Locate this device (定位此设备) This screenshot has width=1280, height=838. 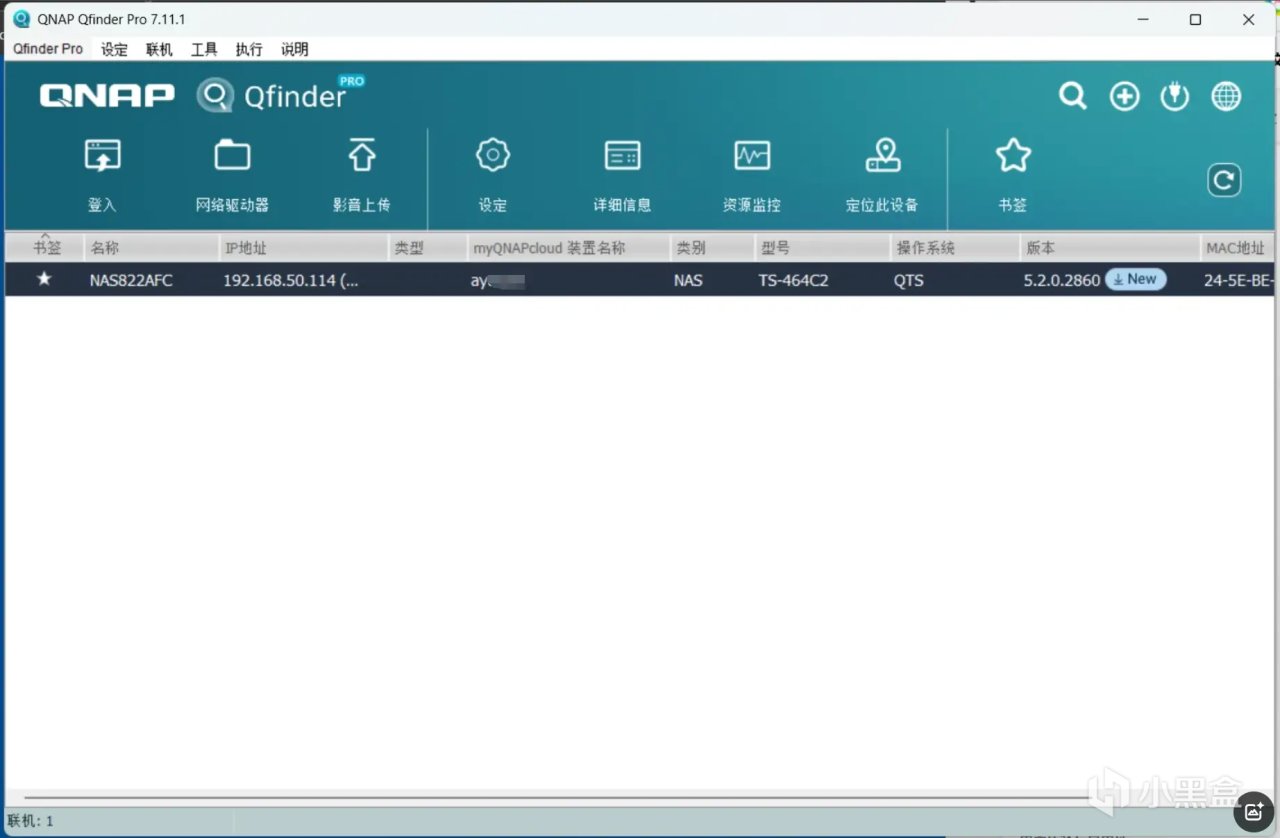coord(882,156)
